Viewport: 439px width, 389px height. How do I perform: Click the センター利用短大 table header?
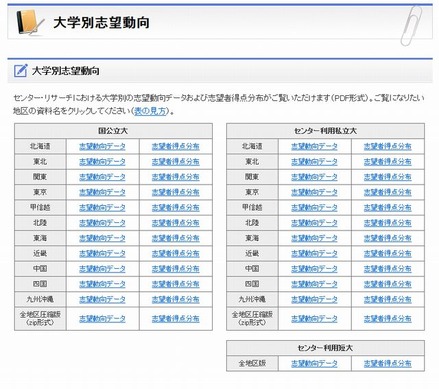point(325,348)
